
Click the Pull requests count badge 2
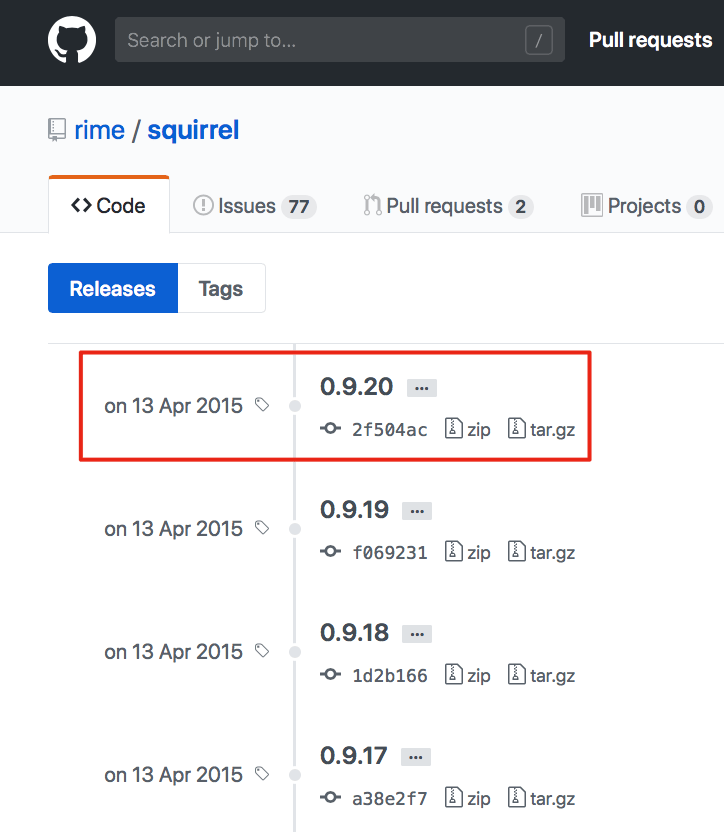(x=521, y=206)
